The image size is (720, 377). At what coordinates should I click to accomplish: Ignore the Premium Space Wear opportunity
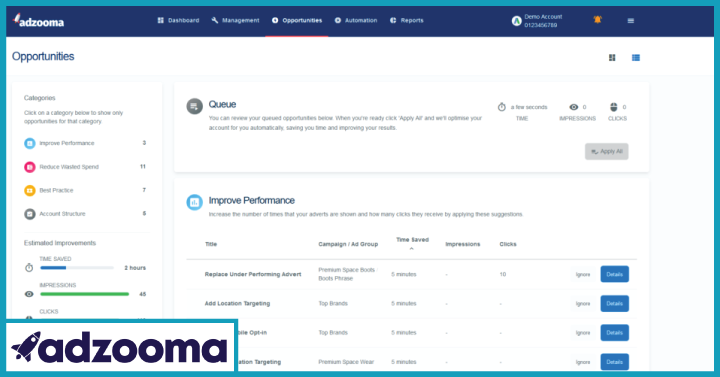pyautogui.click(x=583, y=362)
